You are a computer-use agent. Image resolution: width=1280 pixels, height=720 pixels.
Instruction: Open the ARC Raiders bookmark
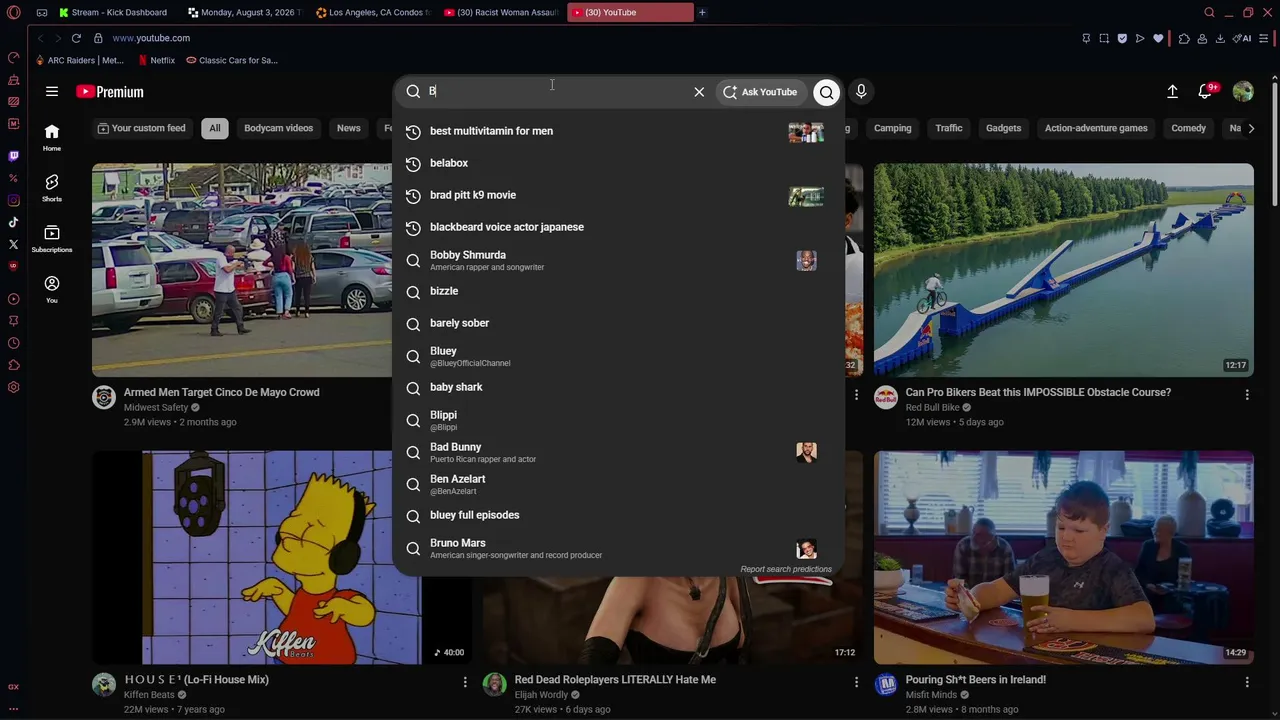80,60
